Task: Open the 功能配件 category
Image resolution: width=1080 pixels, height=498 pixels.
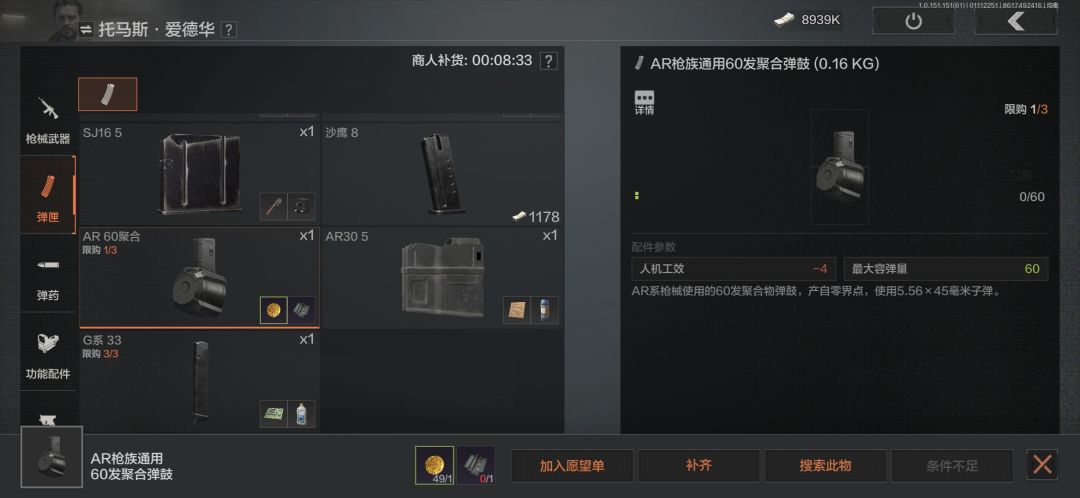Action: click(x=48, y=353)
